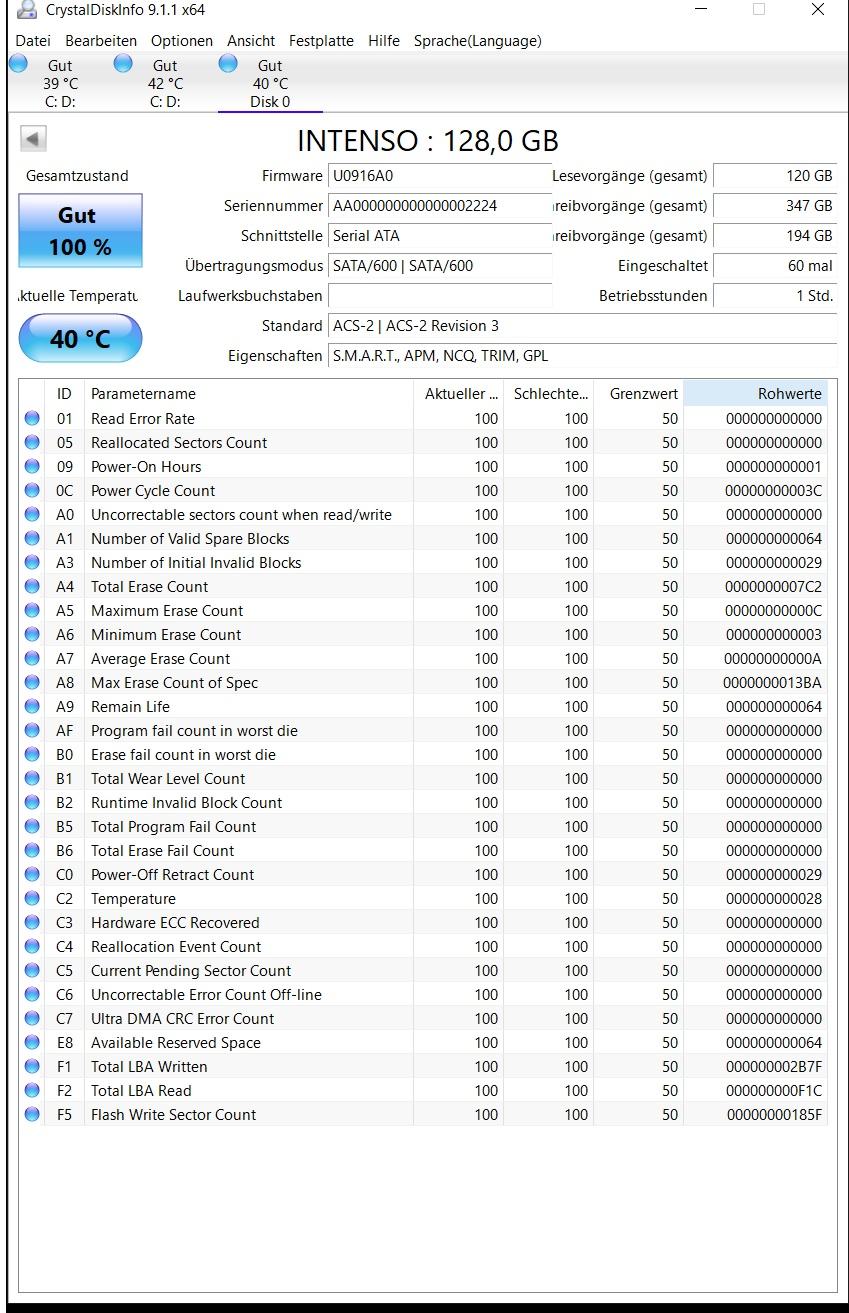This screenshot has height=1313, width=849.
Task: Click status orb for Total Wear Level Count
Action: [x=32, y=779]
